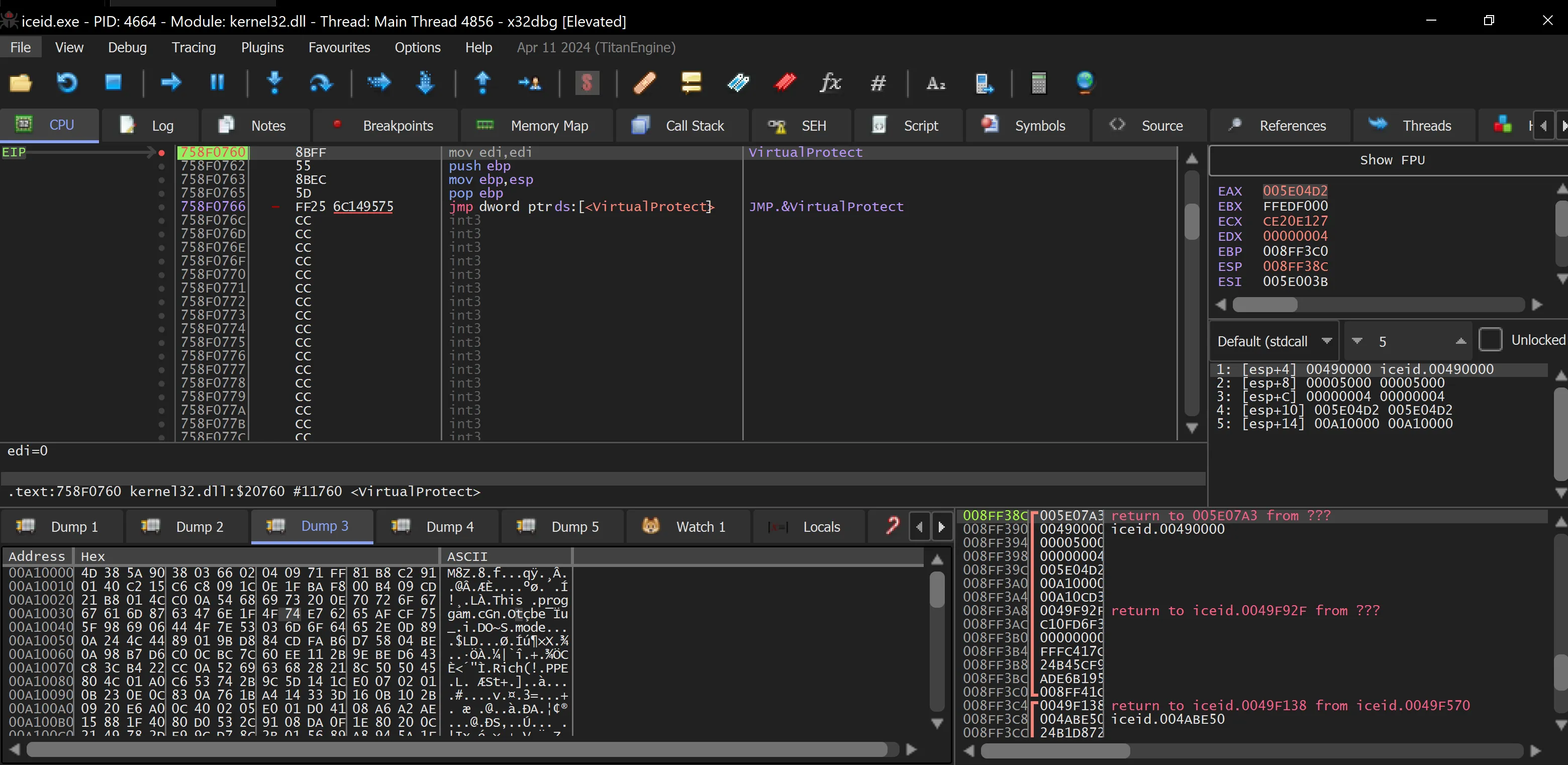Viewport: 1568px width, 765px height.
Task: Open the Favourites menu
Action: click(x=339, y=47)
